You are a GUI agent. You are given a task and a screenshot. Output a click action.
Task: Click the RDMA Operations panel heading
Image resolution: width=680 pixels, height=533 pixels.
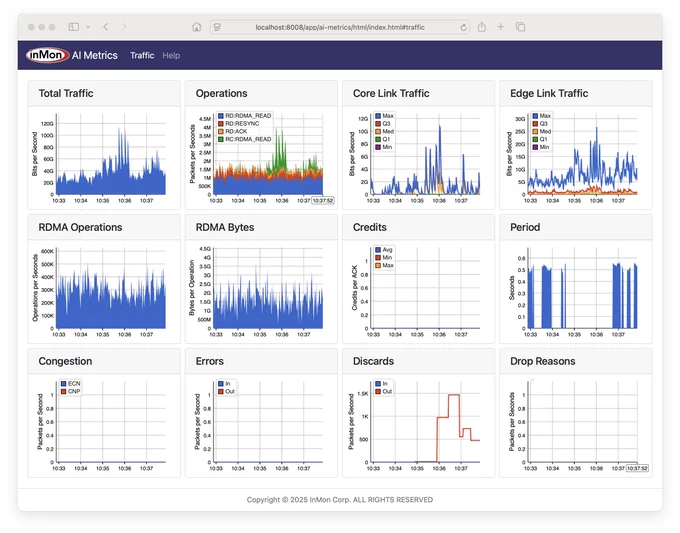[80, 227]
